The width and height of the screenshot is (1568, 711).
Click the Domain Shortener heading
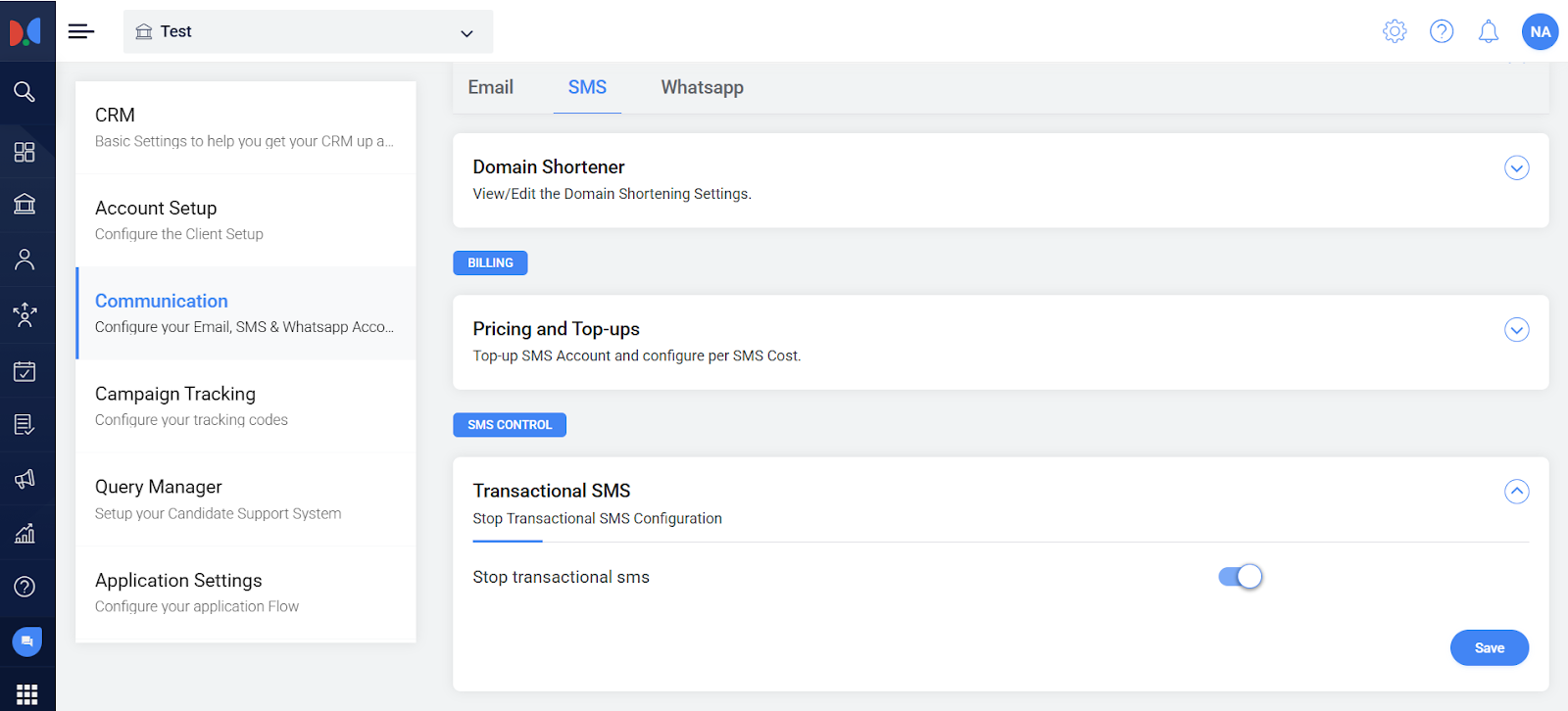(x=549, y=166)
